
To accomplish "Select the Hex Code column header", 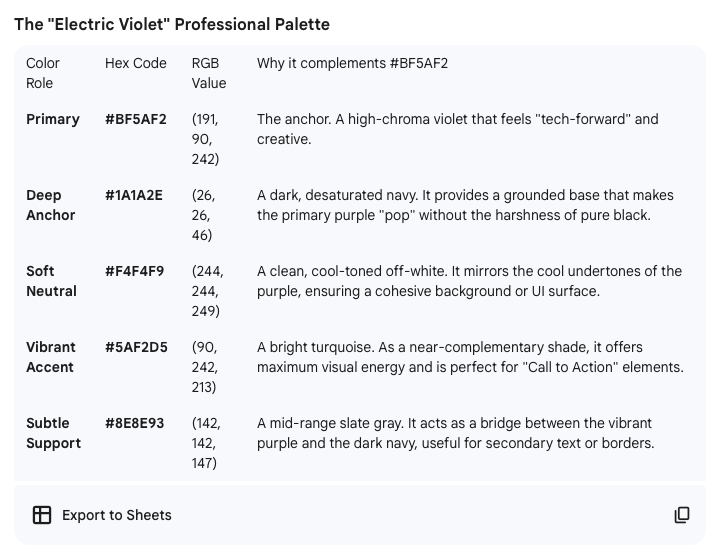I will pos(136,63).
